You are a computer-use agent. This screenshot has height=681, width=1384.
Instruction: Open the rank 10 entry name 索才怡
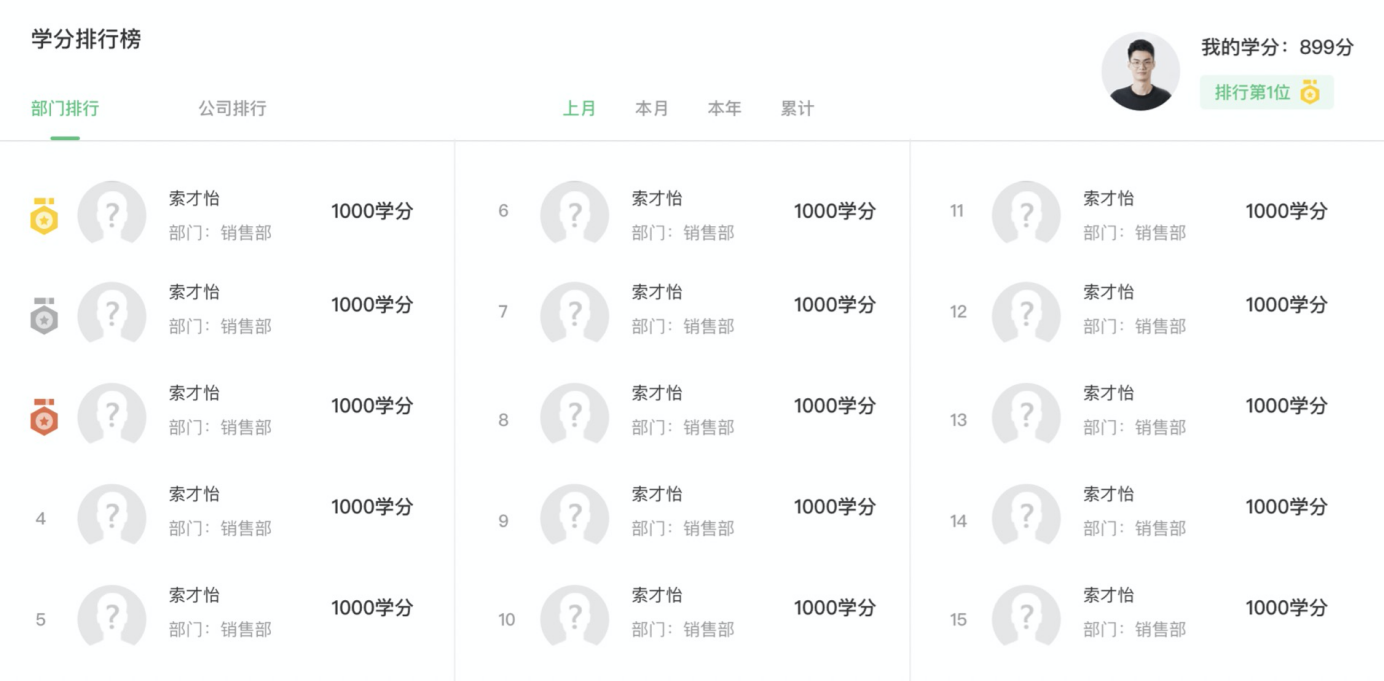coord(657,595)
